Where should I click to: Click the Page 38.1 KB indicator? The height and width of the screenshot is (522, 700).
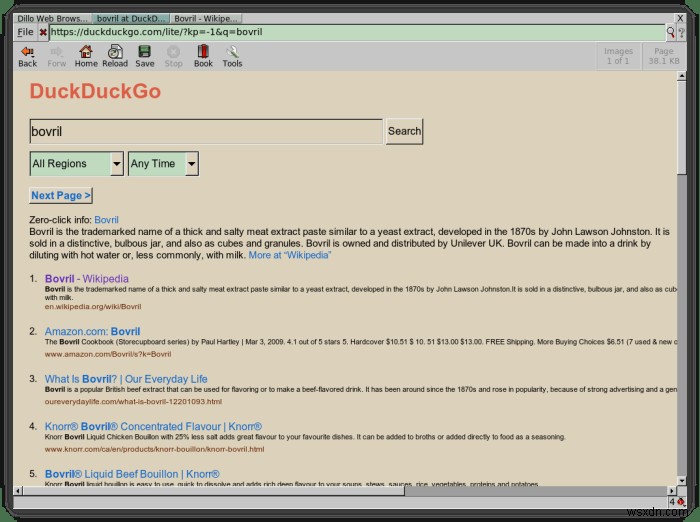(664, 56)
